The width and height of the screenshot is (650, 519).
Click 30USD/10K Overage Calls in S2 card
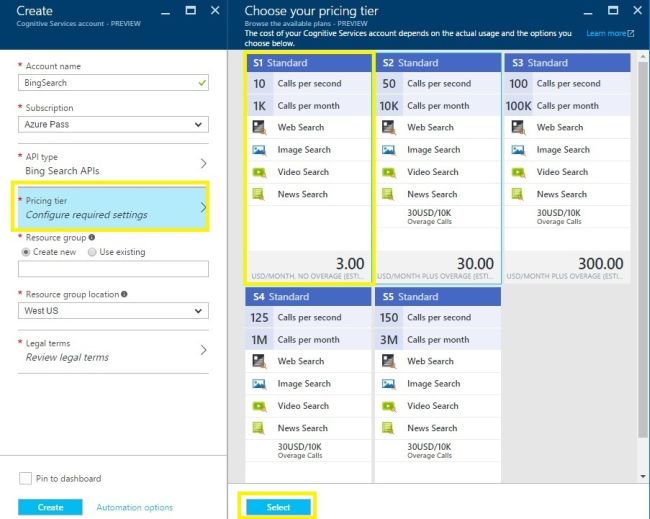pos(429,217)
